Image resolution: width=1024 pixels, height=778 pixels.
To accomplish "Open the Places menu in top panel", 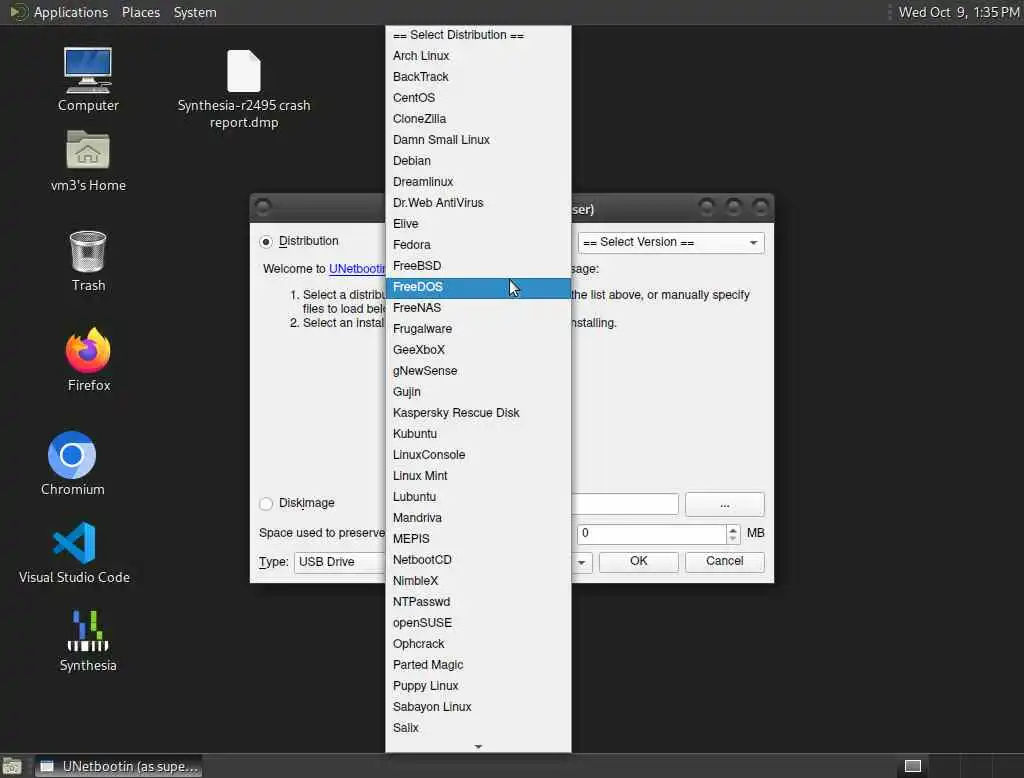I will point(140,12).
